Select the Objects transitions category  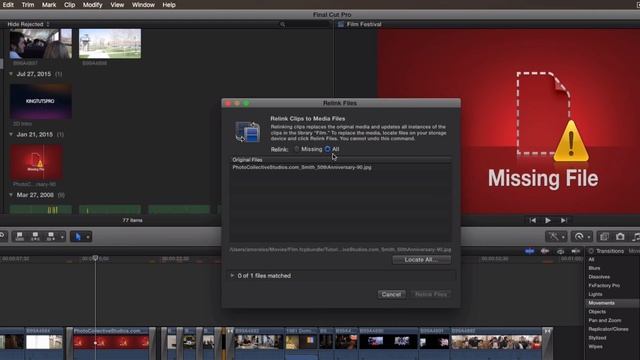pos(597,311)
